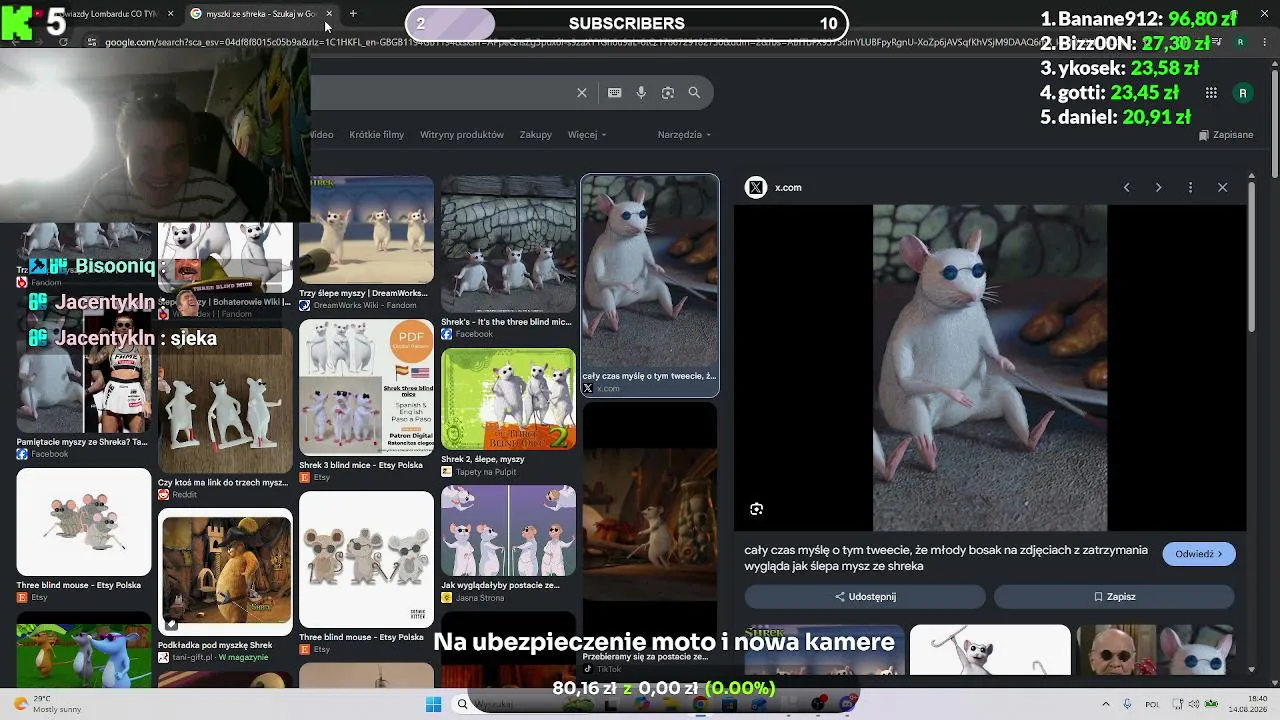
Task: Switch to the Witryny produktów tab
Action: point(462,135)
